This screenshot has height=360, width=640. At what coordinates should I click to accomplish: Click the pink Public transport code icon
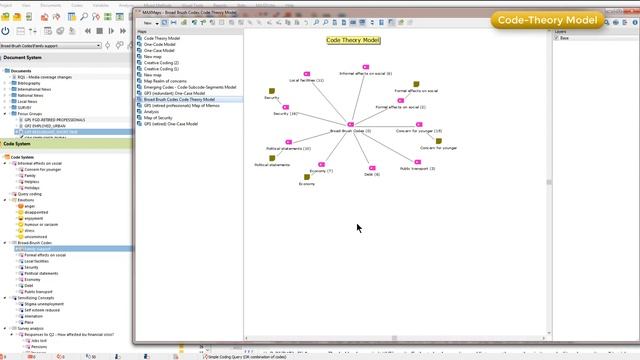[x=418, y=162]
